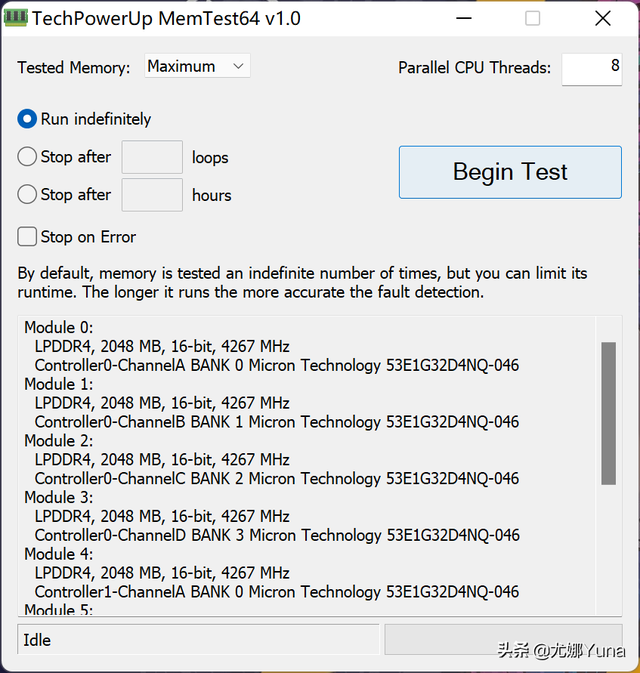Screen dimensions: 640x673
Task: Click the hours count input box
Action: 152,195
